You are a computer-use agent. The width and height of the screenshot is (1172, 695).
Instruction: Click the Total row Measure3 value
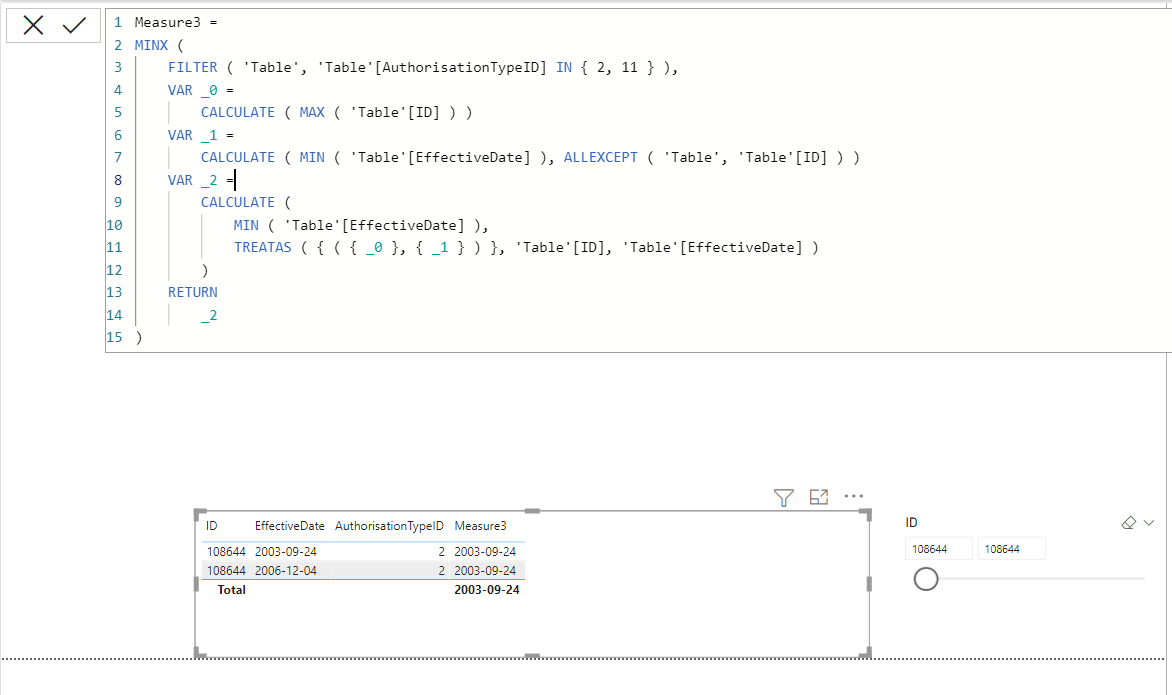tap(487, 590)
